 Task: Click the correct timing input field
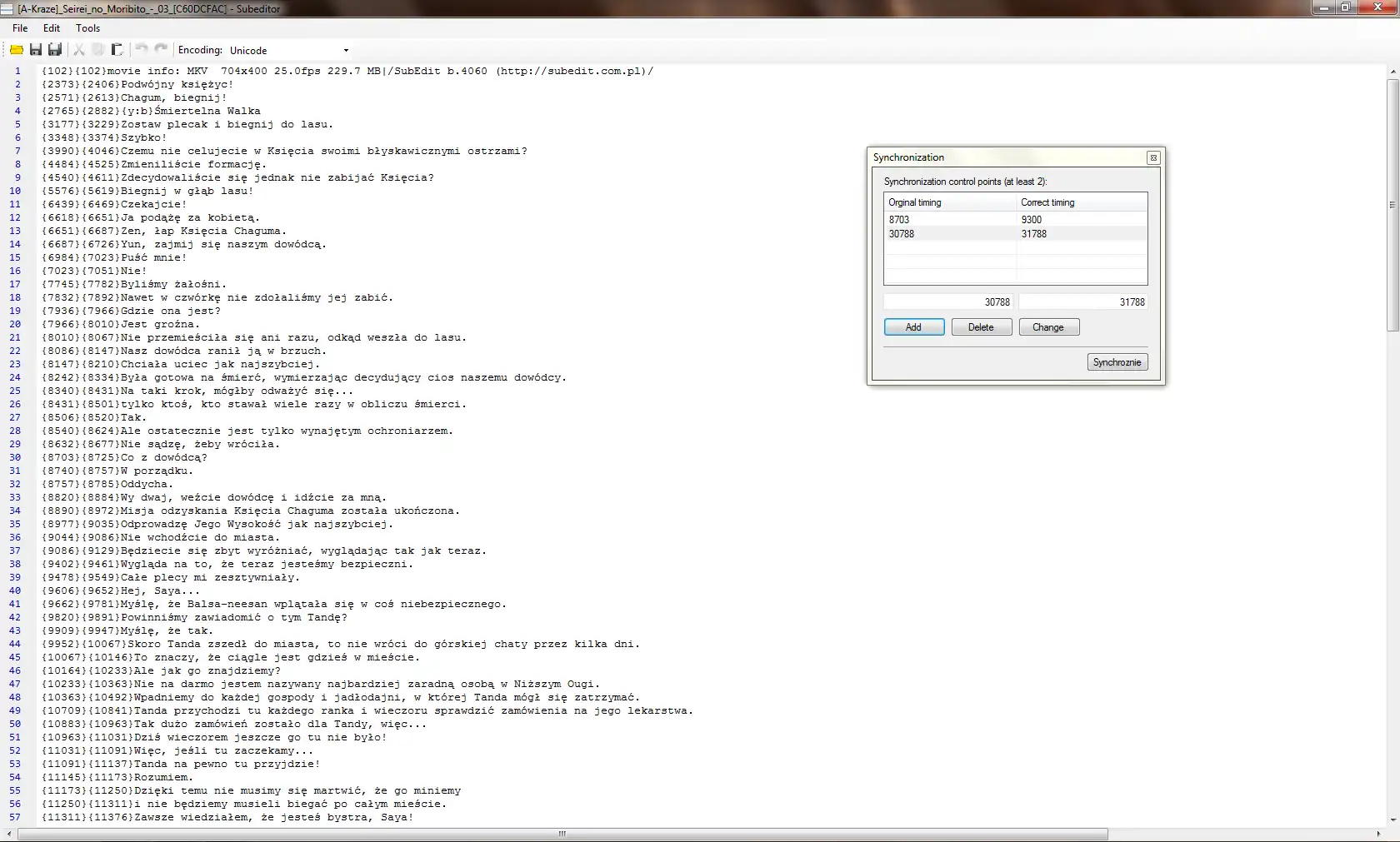[1083, 302]
